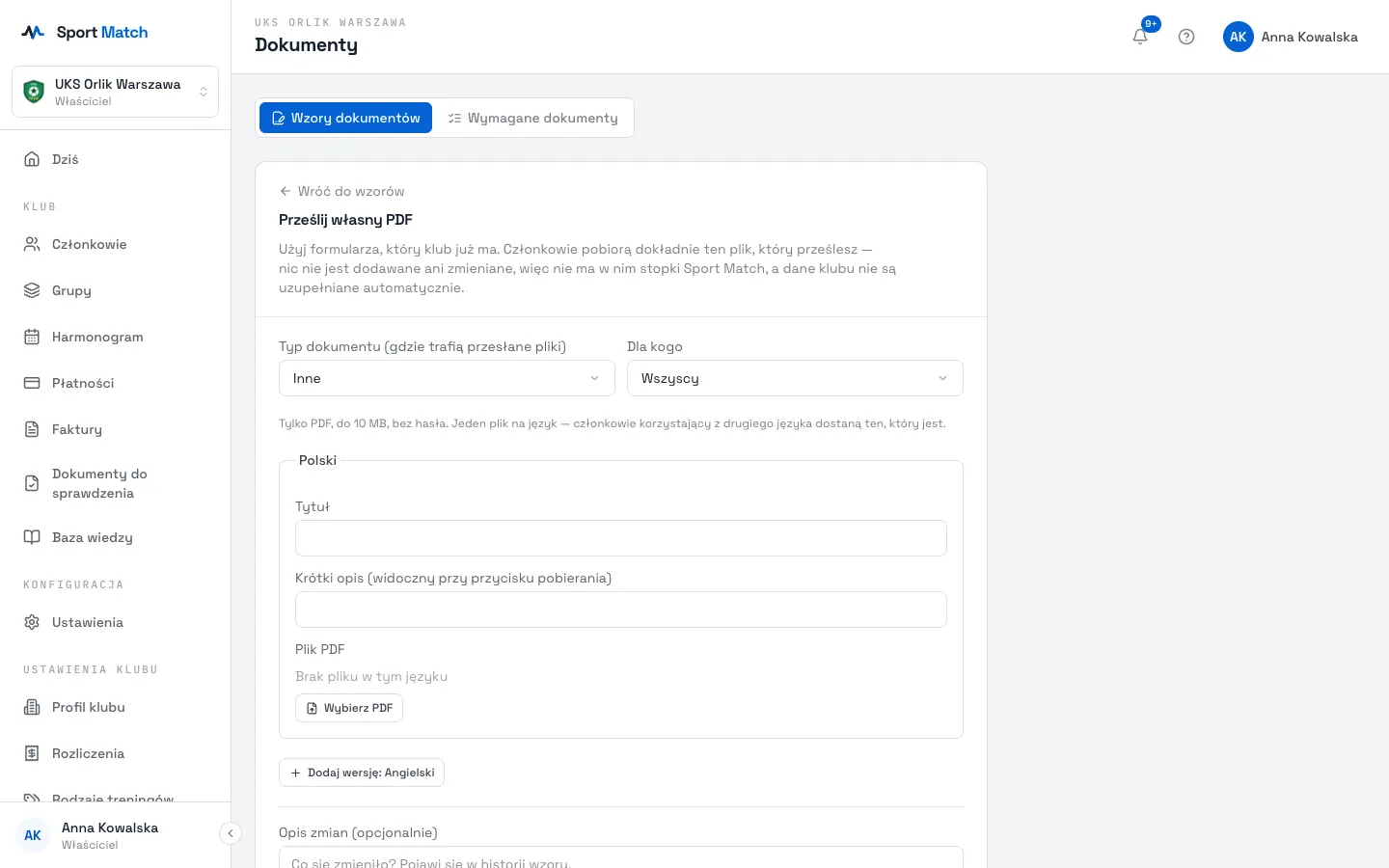Click the Anna Kowalska name in the header
This screenshot has height=868, width=1389.
[1309, 37]
